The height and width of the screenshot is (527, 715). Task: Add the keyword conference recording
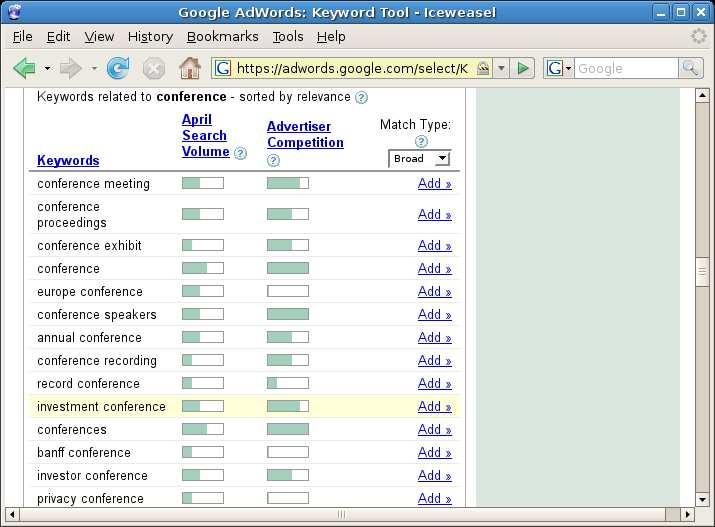click(435, 360)
